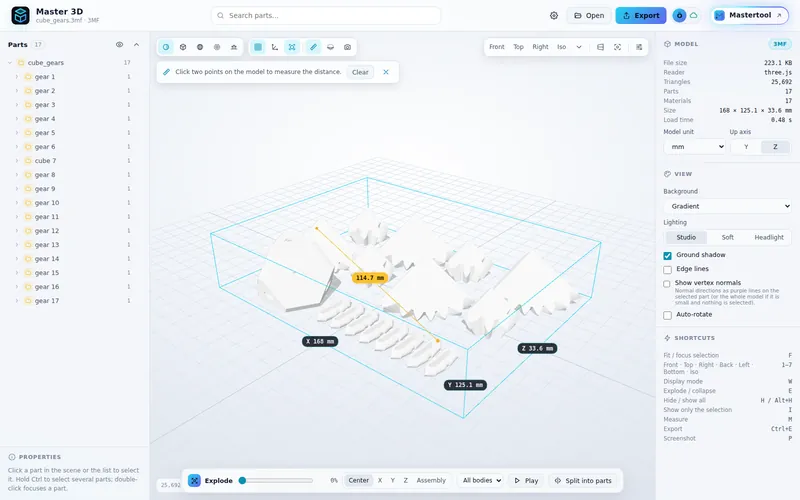Close the measure hint with X
This screenshot has width=800, height=500.
tap(386, 72)
